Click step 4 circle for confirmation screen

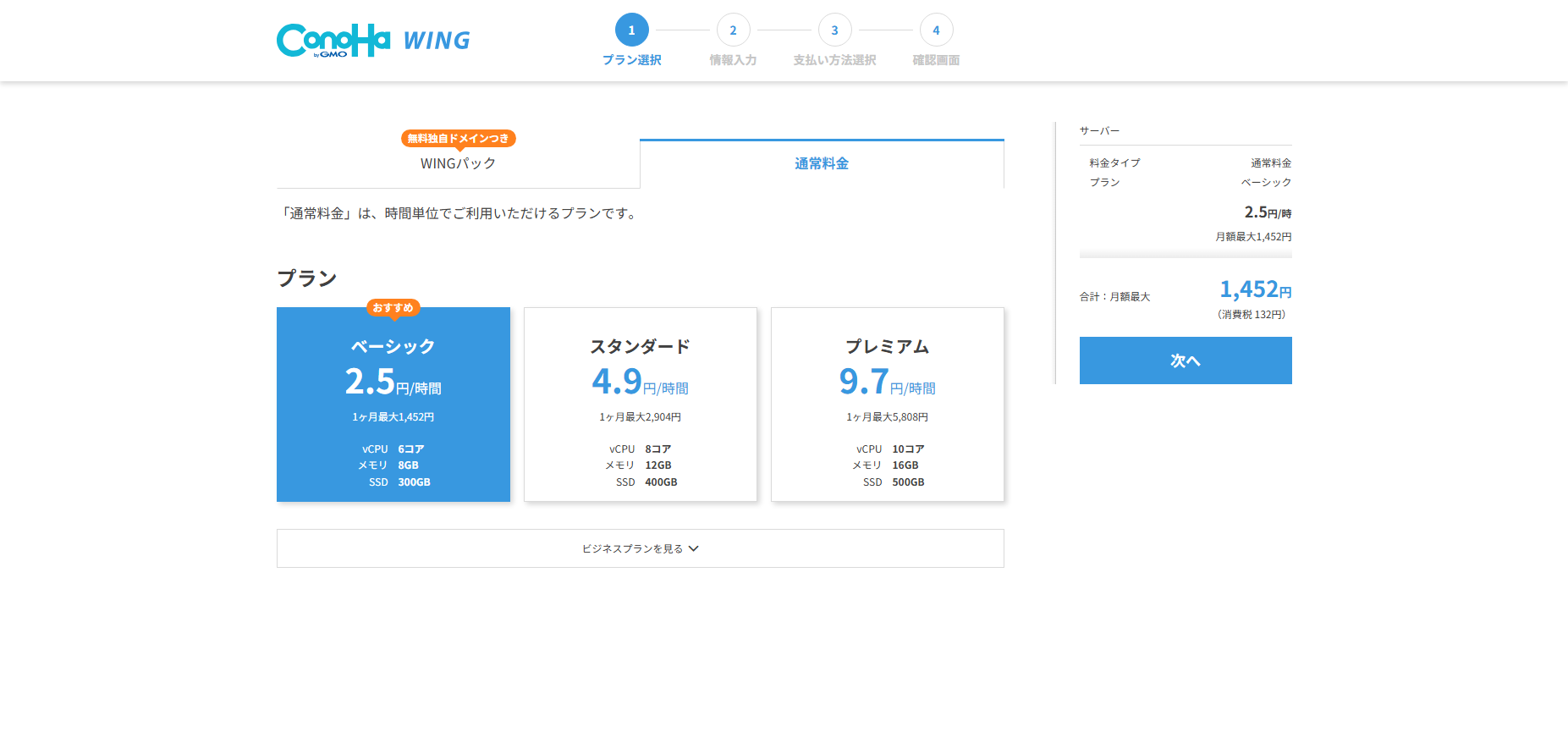click(936, 30)
